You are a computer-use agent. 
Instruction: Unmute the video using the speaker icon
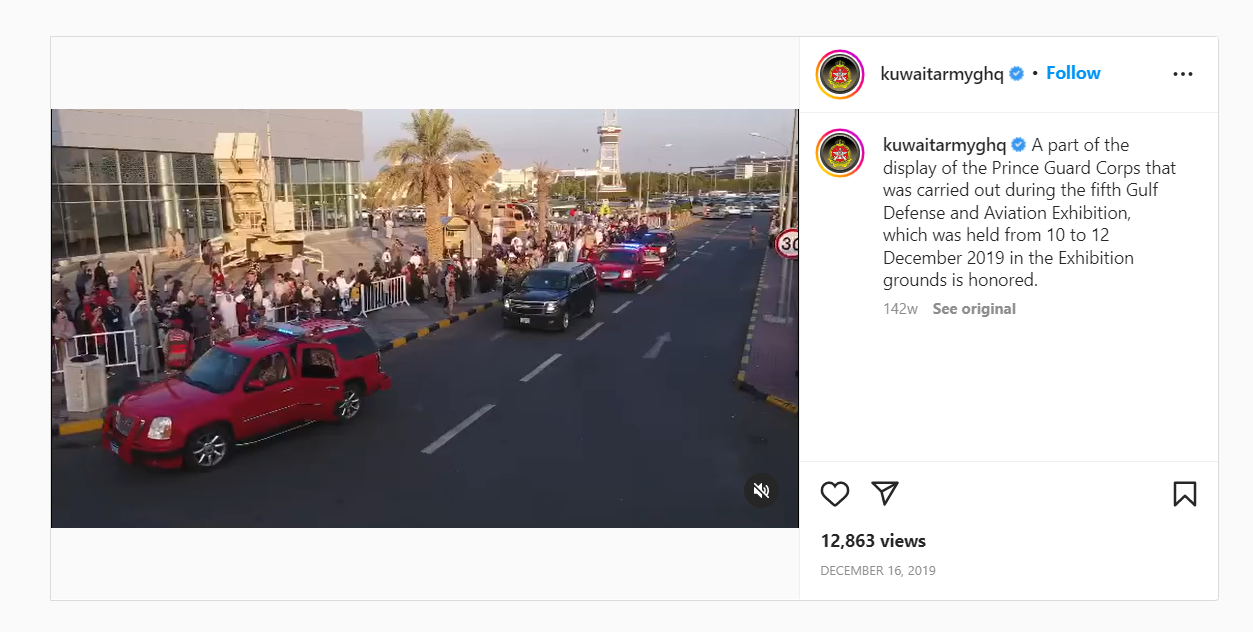click(x=761, y=490)
